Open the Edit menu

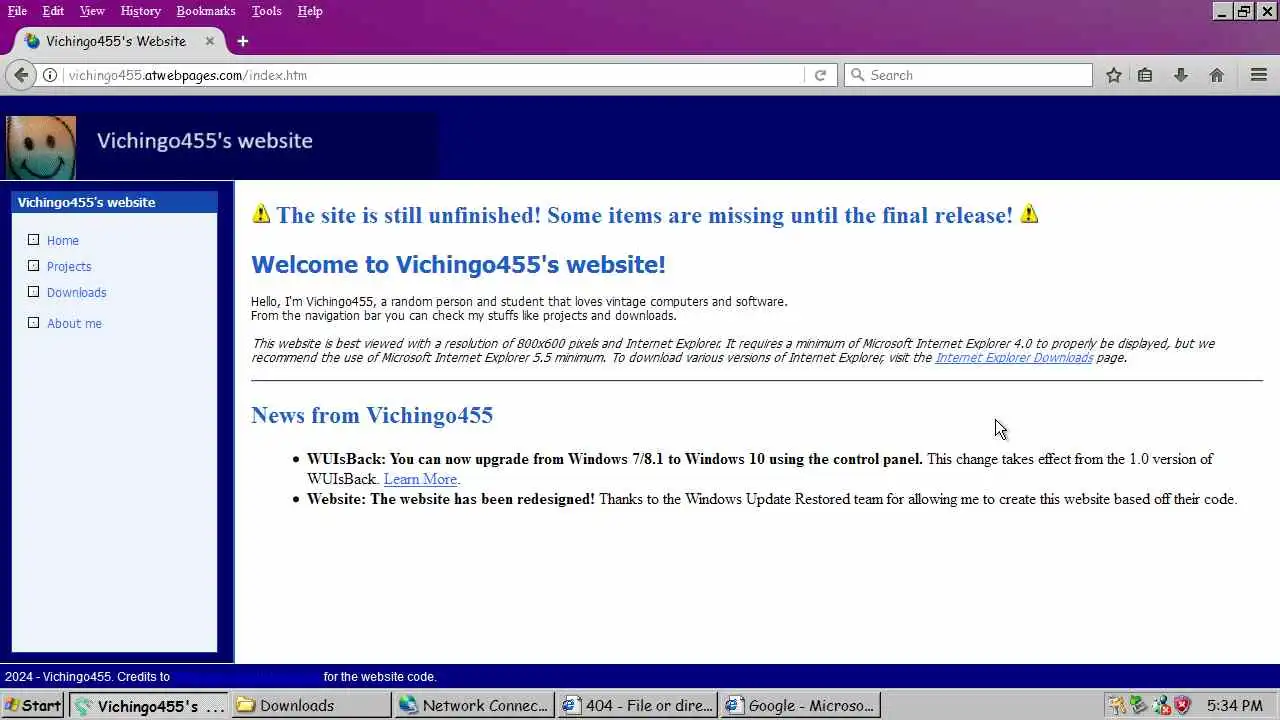coord(53,11)
